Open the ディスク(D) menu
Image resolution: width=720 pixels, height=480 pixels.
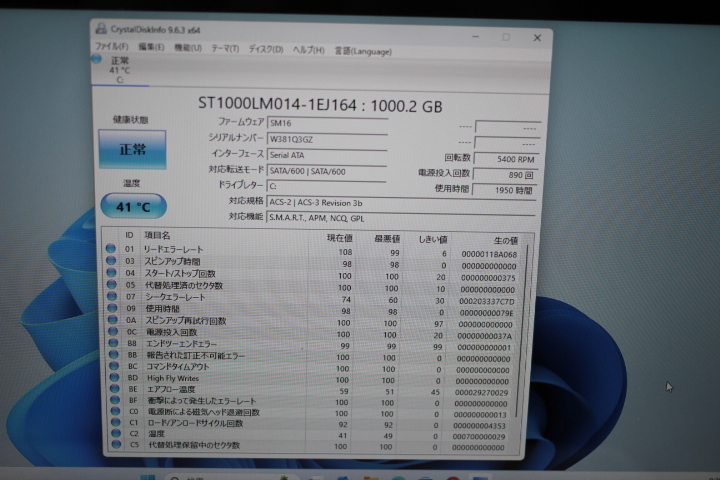266,49
